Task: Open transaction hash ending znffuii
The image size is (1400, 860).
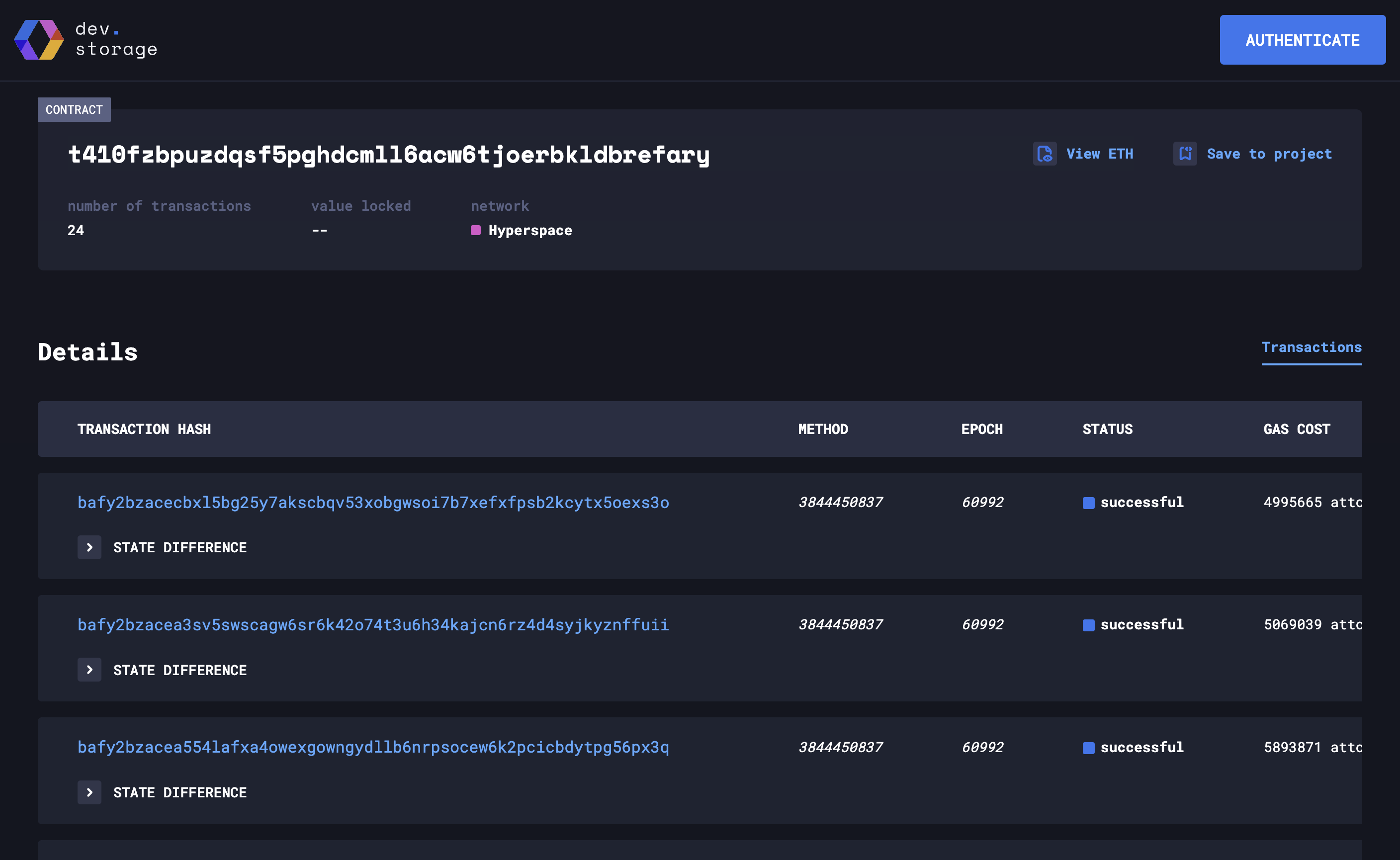Action: click(373, 625)
